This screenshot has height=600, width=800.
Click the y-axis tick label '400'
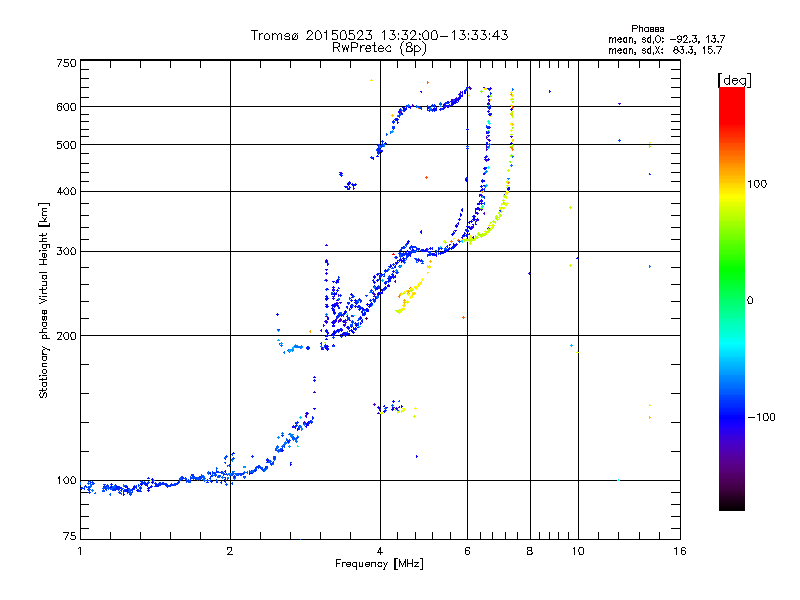point(66,191)
